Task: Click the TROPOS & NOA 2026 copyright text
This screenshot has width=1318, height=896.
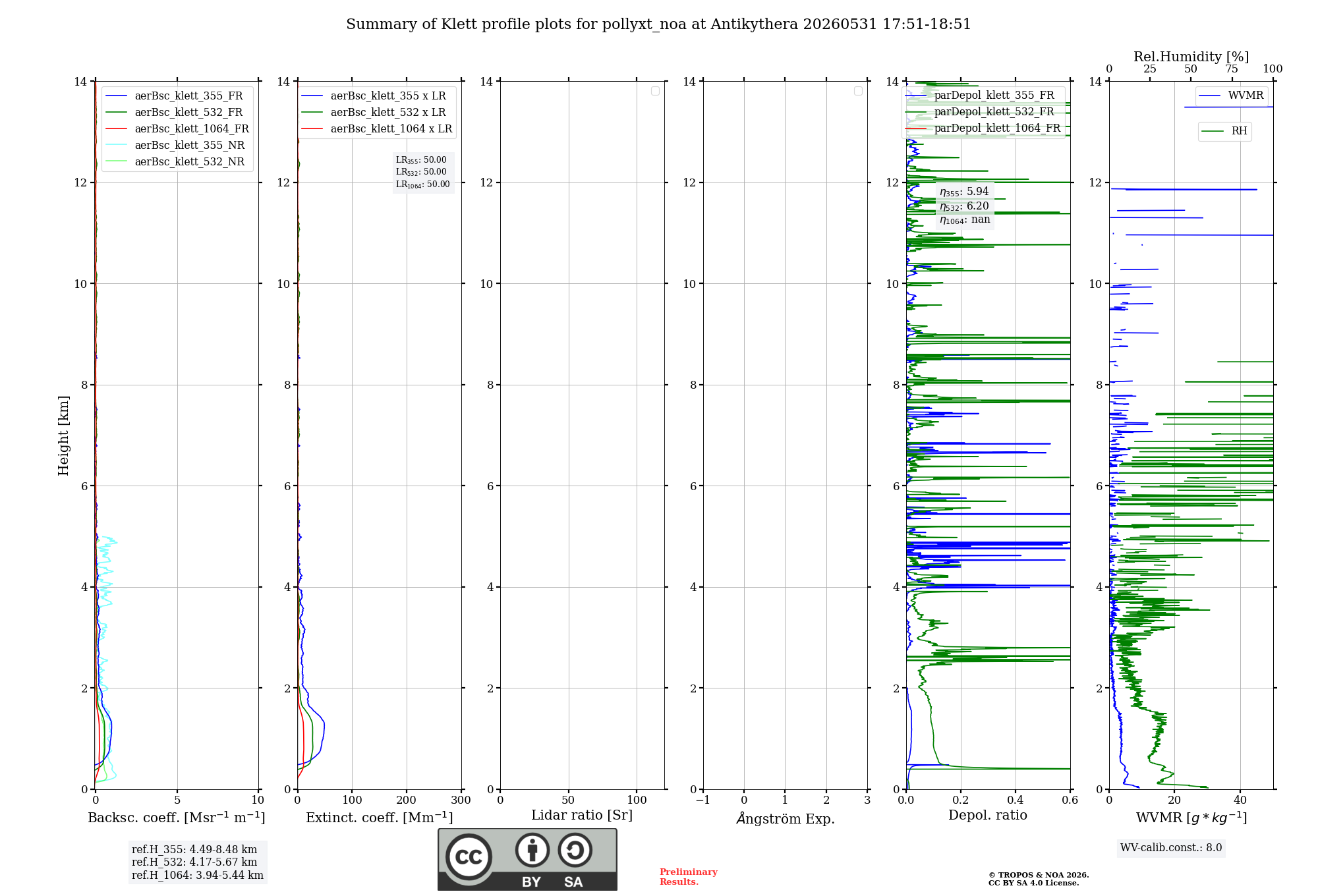Action: 1039,875
